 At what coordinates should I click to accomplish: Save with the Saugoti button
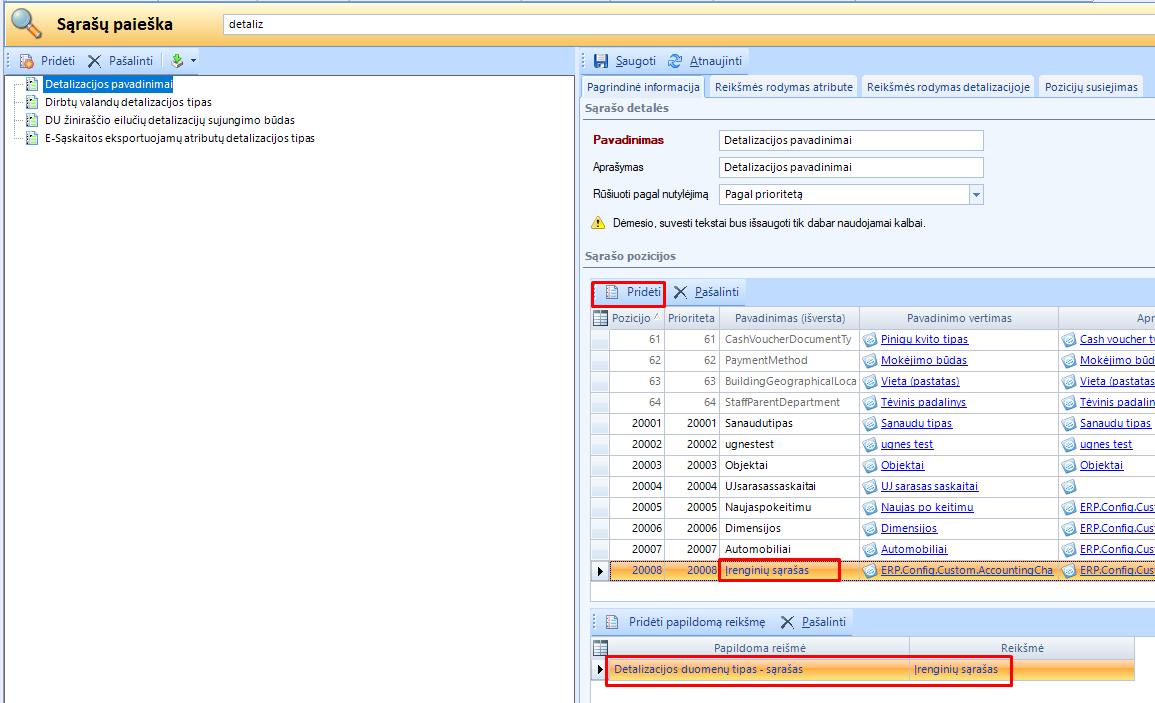pyautogui.click(x=625, y=60)
